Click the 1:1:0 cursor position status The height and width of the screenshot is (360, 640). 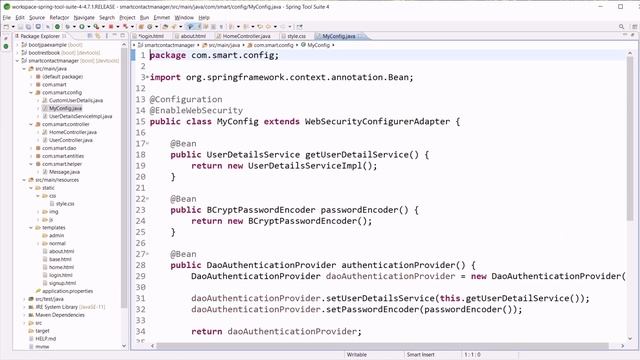click(472, 355)
